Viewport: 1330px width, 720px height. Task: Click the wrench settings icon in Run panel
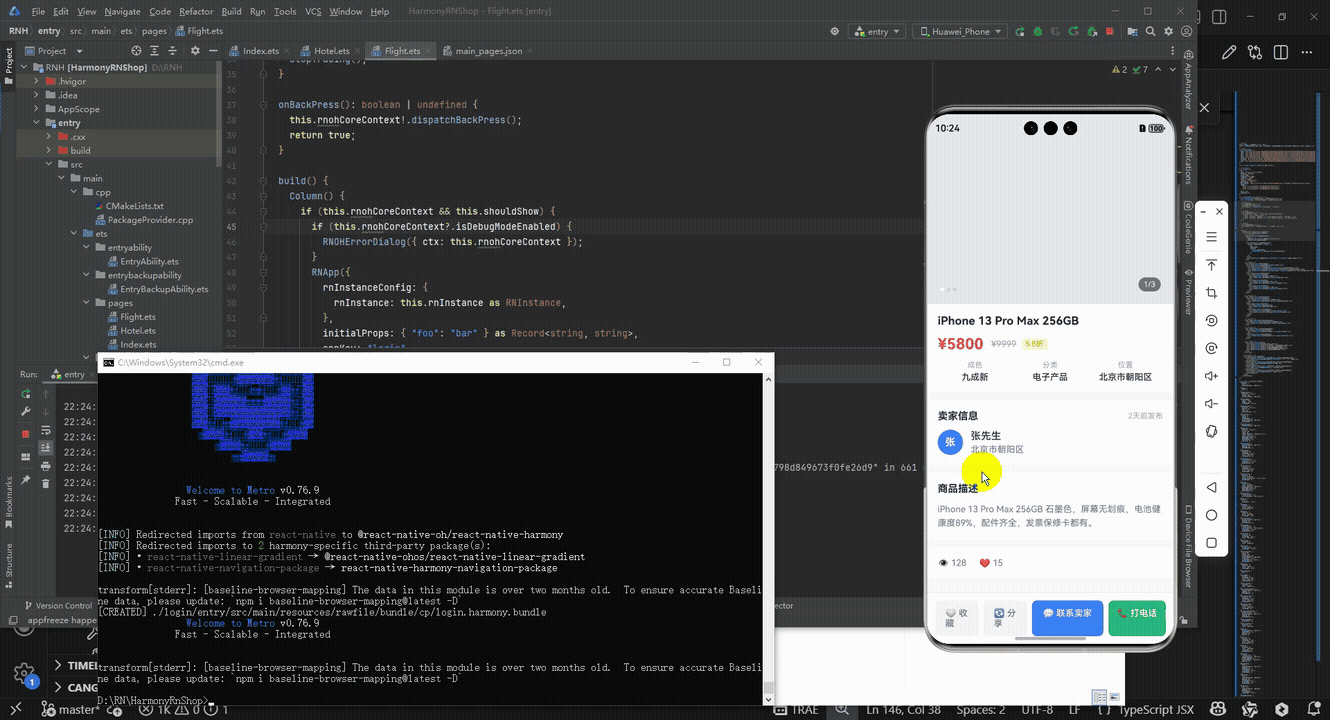pyautogui.click(x=26, y=412)
